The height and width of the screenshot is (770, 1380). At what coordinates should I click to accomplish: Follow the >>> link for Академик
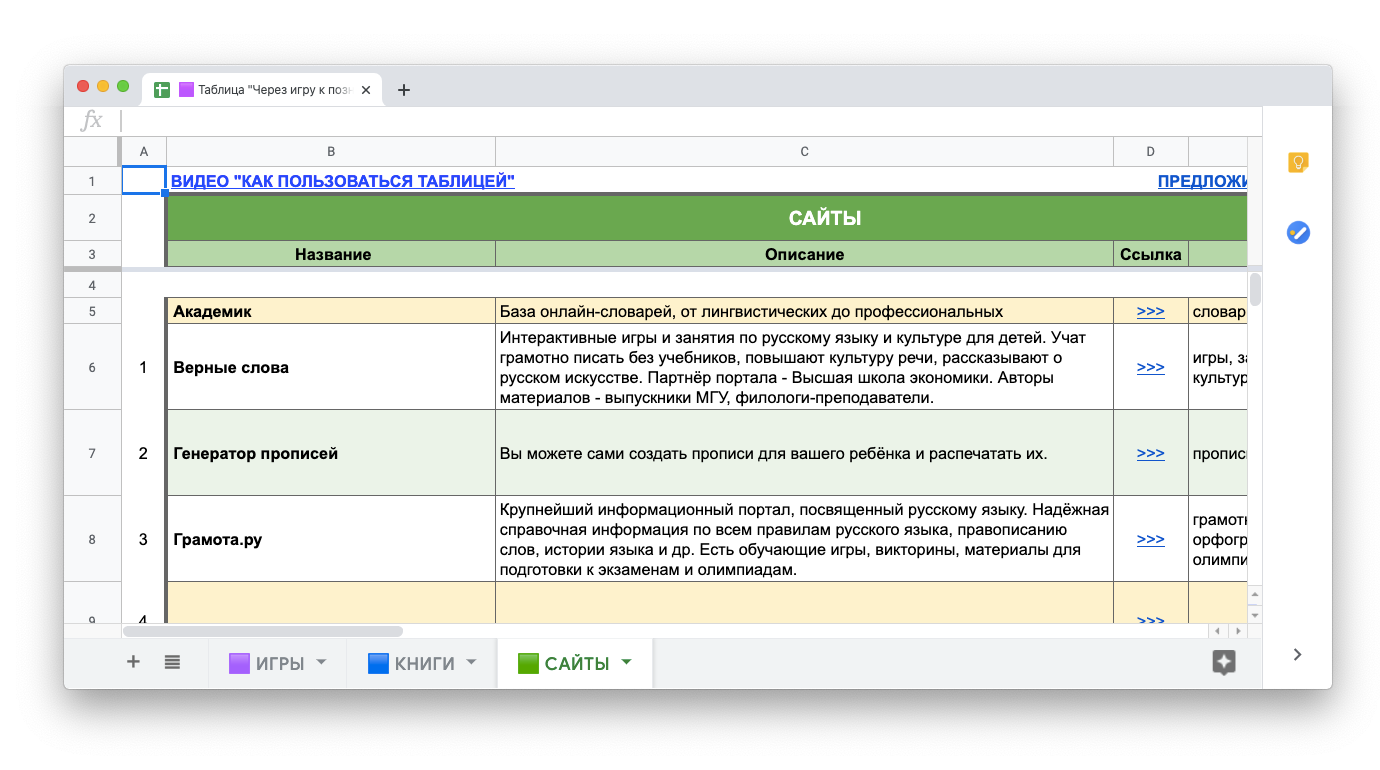pyautogui.click(x=1151, y=311)
